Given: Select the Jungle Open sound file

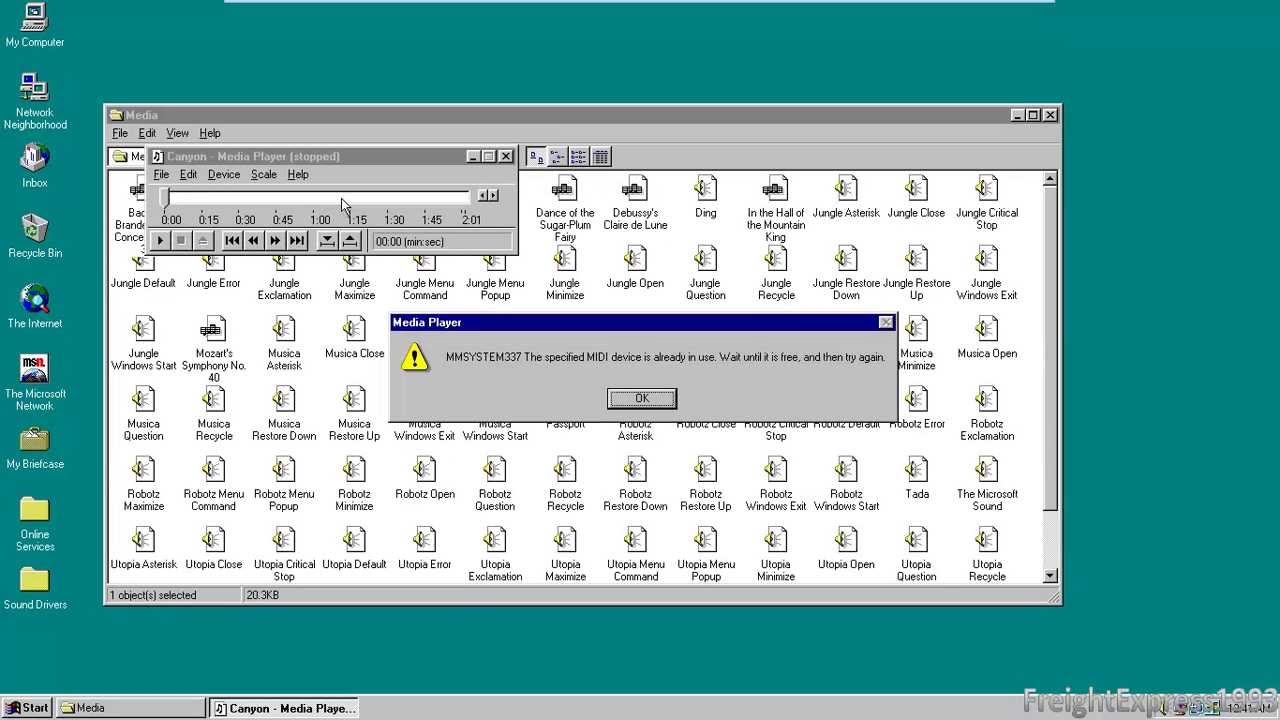Looking at the screenshot, I should coord(635,266).
